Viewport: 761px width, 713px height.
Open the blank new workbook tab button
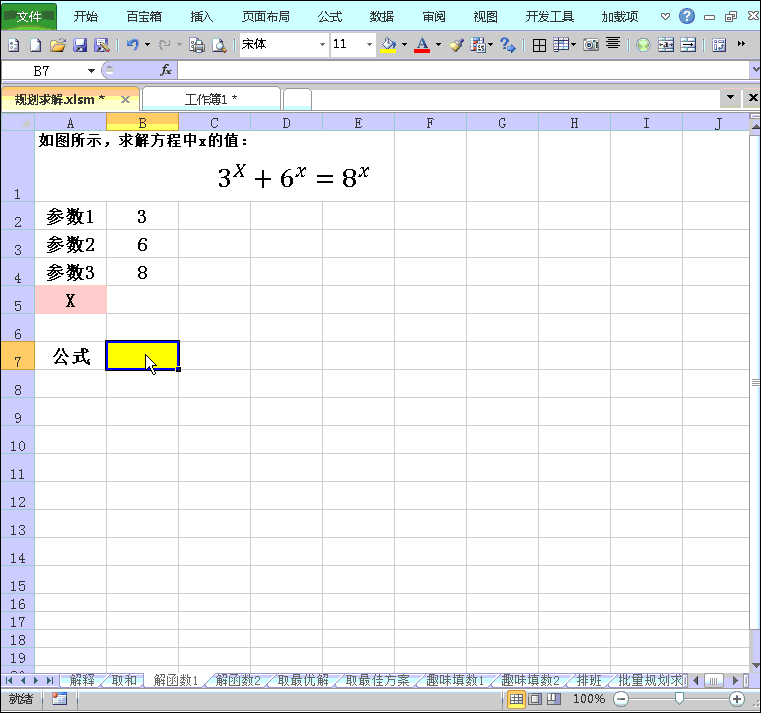point(297,99)
